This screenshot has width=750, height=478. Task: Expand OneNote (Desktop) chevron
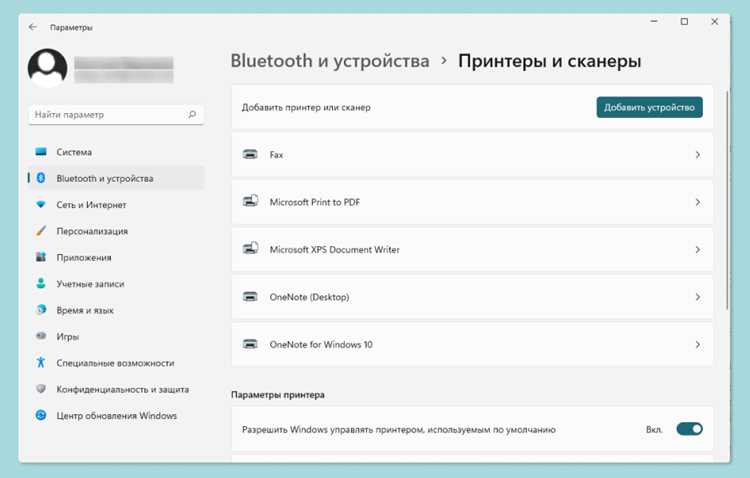pos(698,297)
